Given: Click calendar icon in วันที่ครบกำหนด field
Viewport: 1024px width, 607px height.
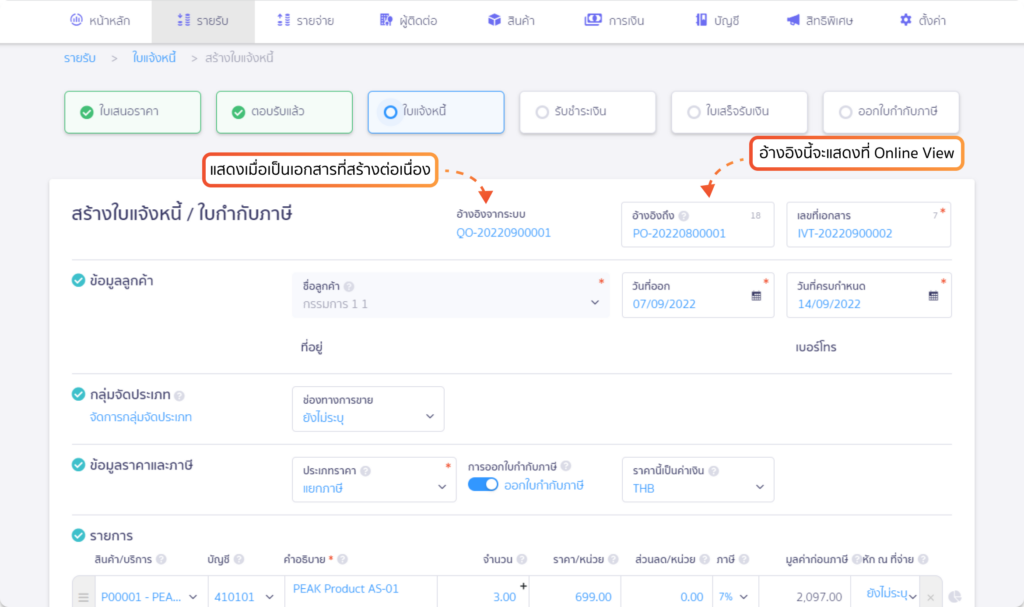Looking at the screenshot, I should (932, 297).
